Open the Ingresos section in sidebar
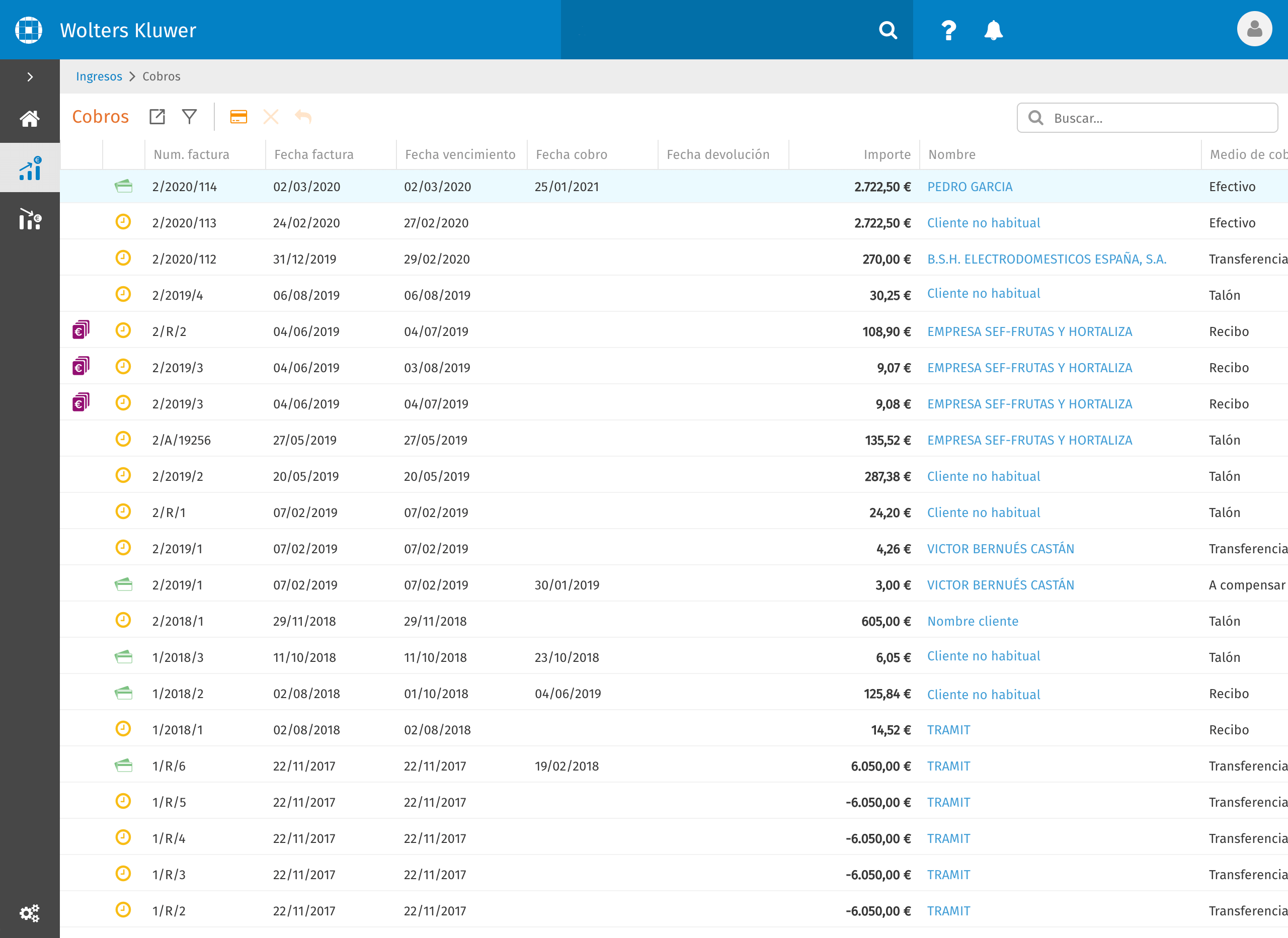Viewport: 1288px width, 938px height. pyautogui.click(x=30, y=168)
